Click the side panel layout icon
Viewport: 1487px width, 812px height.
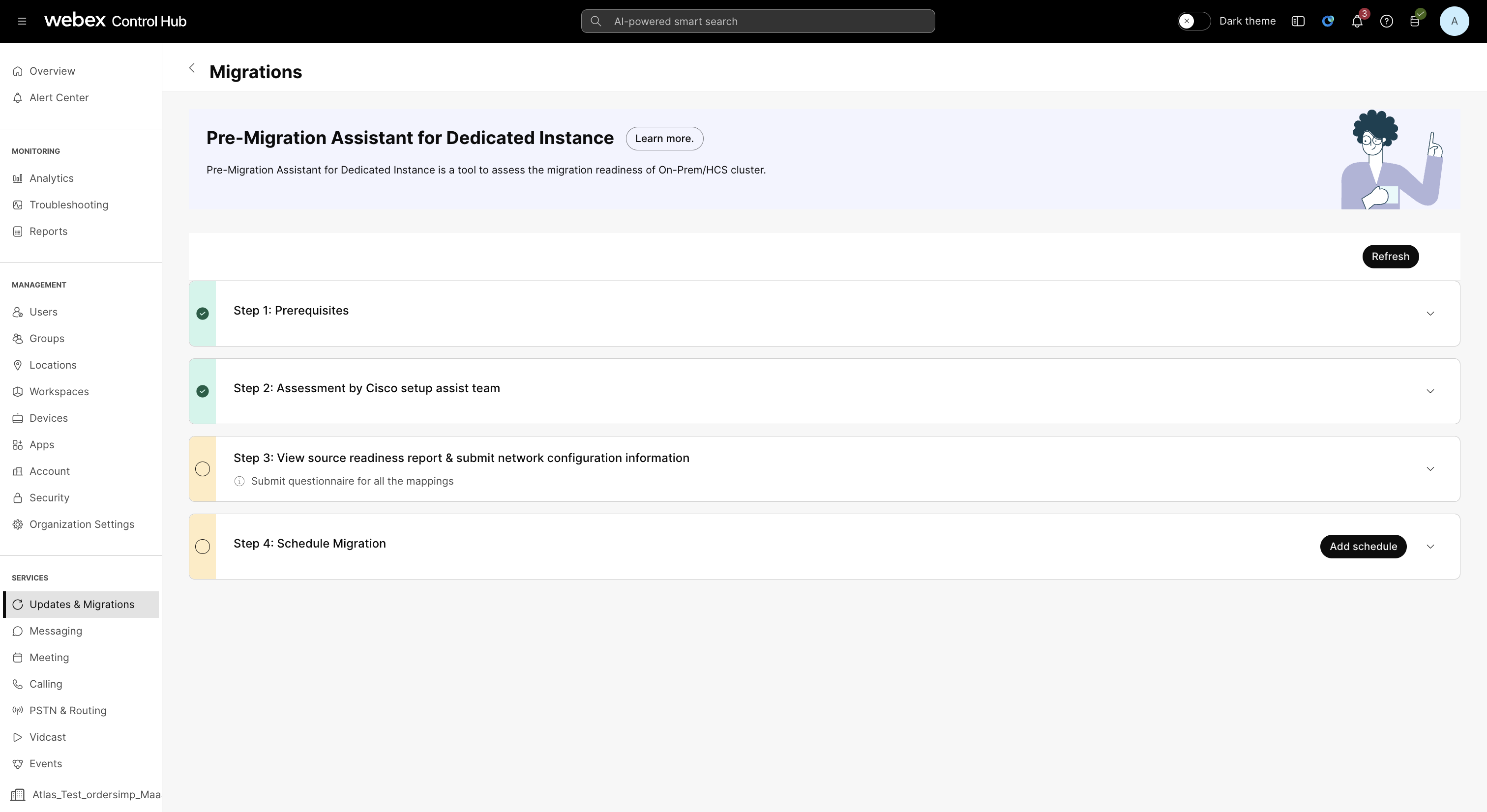[x=1298, y=21]
